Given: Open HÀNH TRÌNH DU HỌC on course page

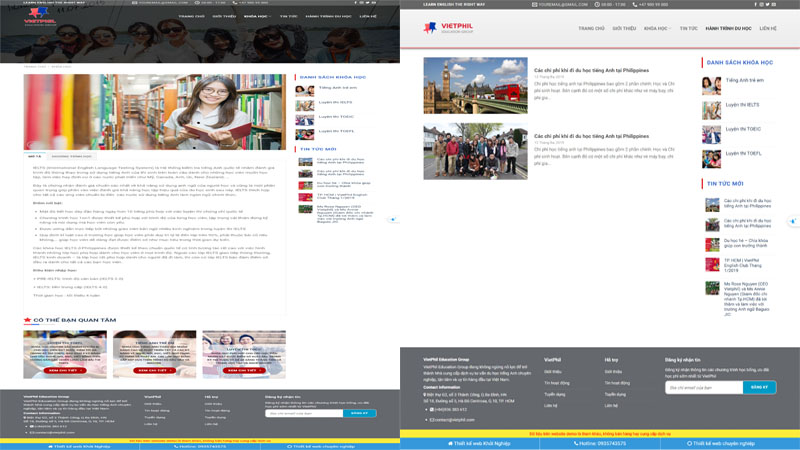Looking at the screenshot, I should [x=328, y=16].
